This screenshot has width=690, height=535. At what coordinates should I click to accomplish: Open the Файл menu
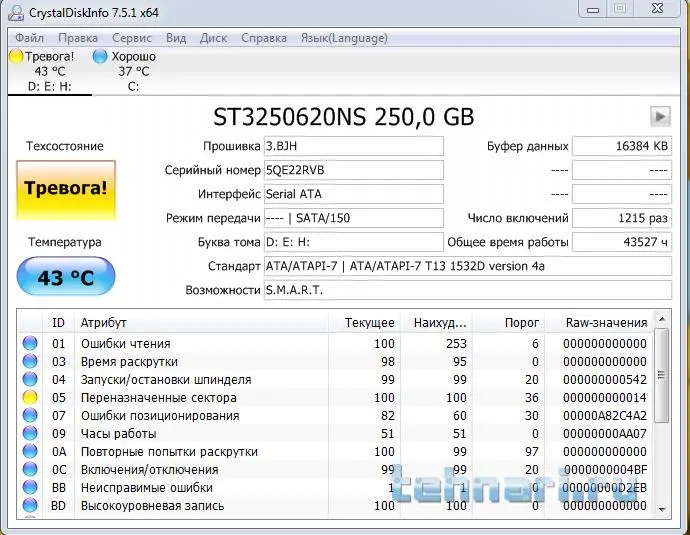point(29,38)
